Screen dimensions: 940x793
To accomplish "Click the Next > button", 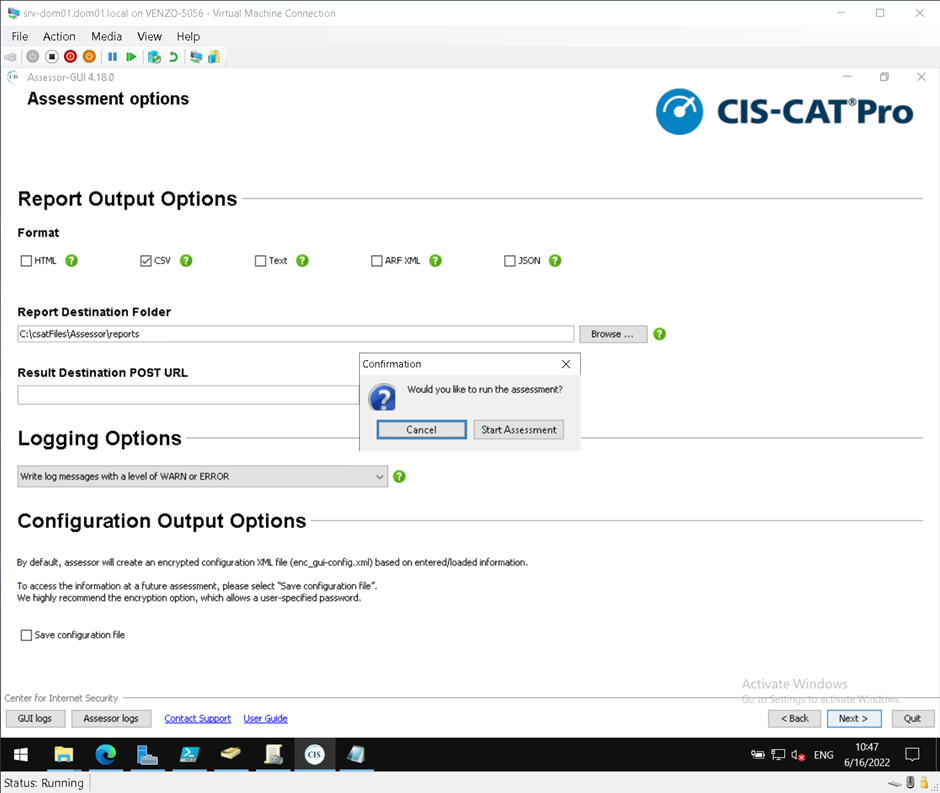I will (854, 719).
